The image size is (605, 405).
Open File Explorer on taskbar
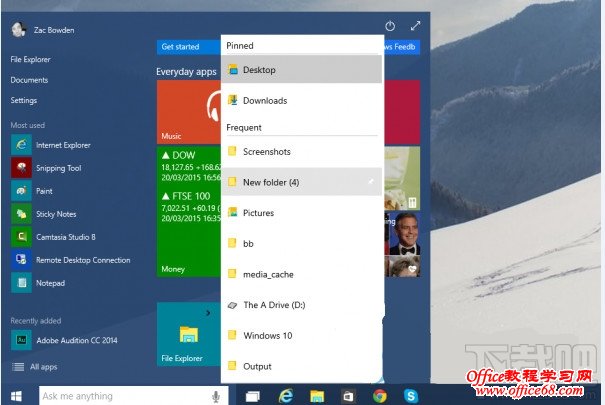click(x=317, y=396)
